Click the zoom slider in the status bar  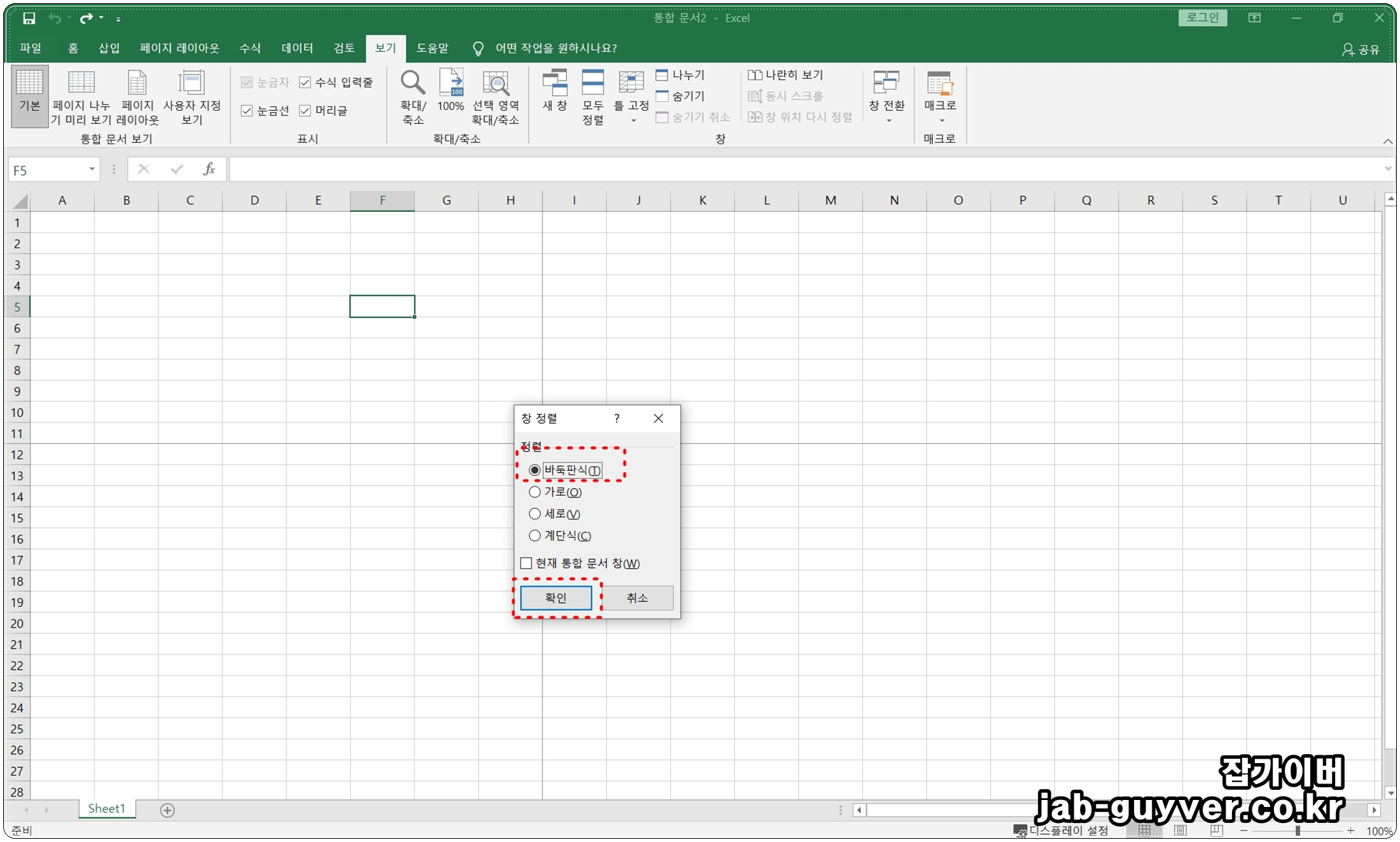(x=1298, y=831)
